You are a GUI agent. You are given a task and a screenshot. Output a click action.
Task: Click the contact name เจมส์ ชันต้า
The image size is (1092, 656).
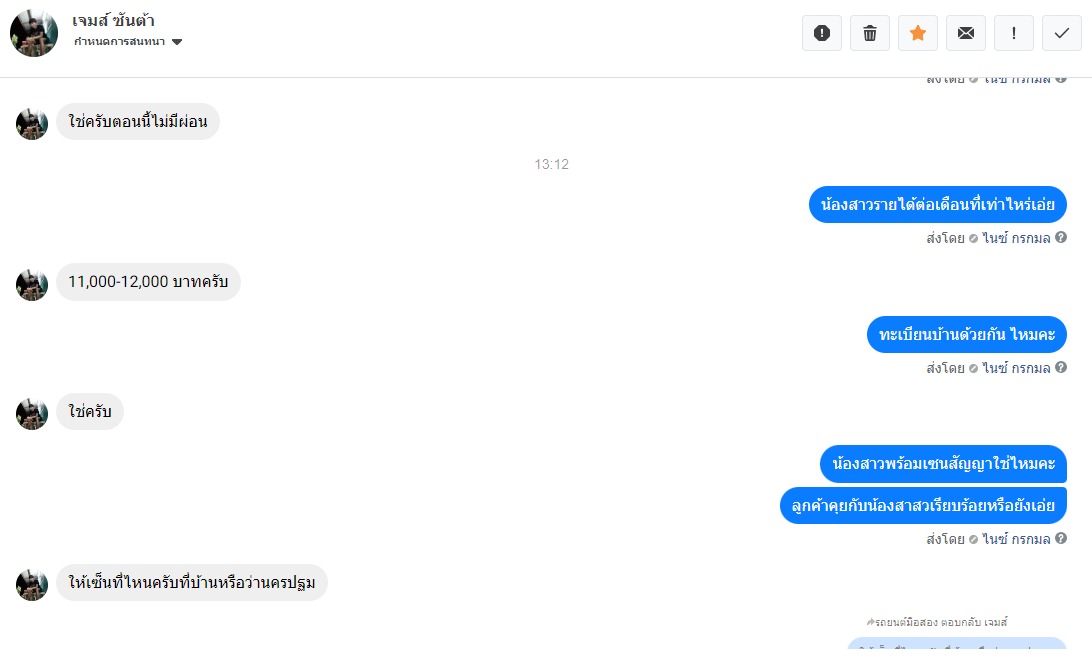[x=113, y=20]
